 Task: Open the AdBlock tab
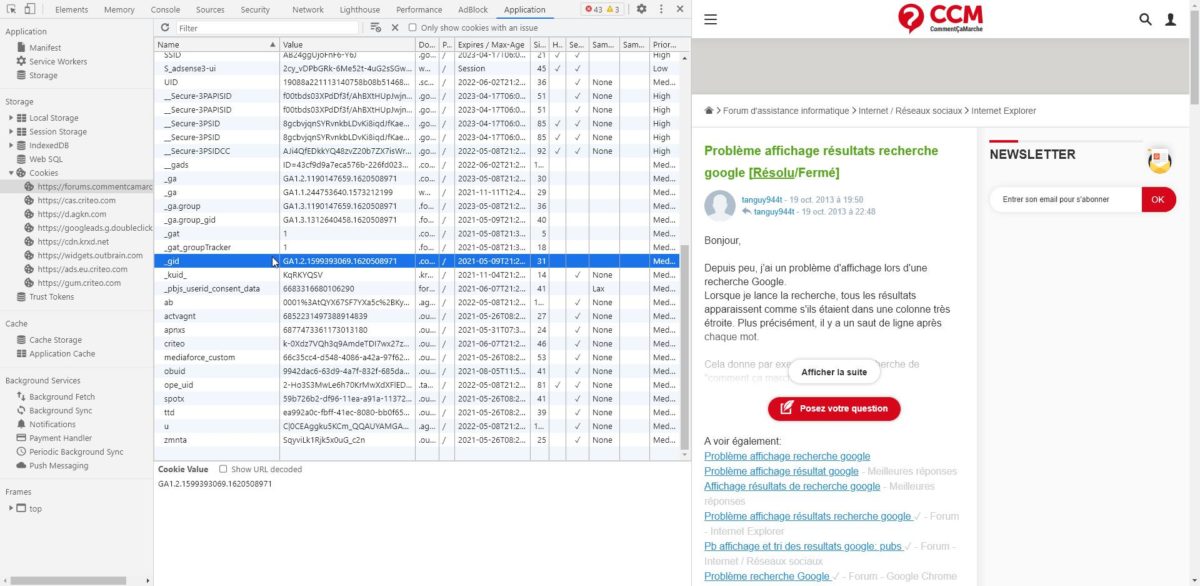[x=473, y=9]
